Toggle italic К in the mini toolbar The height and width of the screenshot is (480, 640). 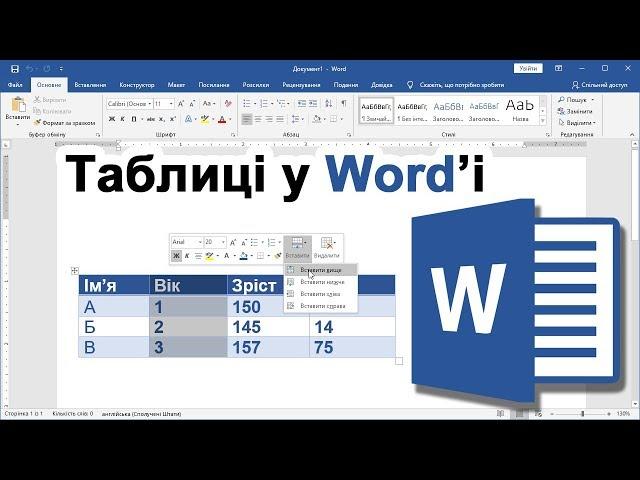coord(187,256)
